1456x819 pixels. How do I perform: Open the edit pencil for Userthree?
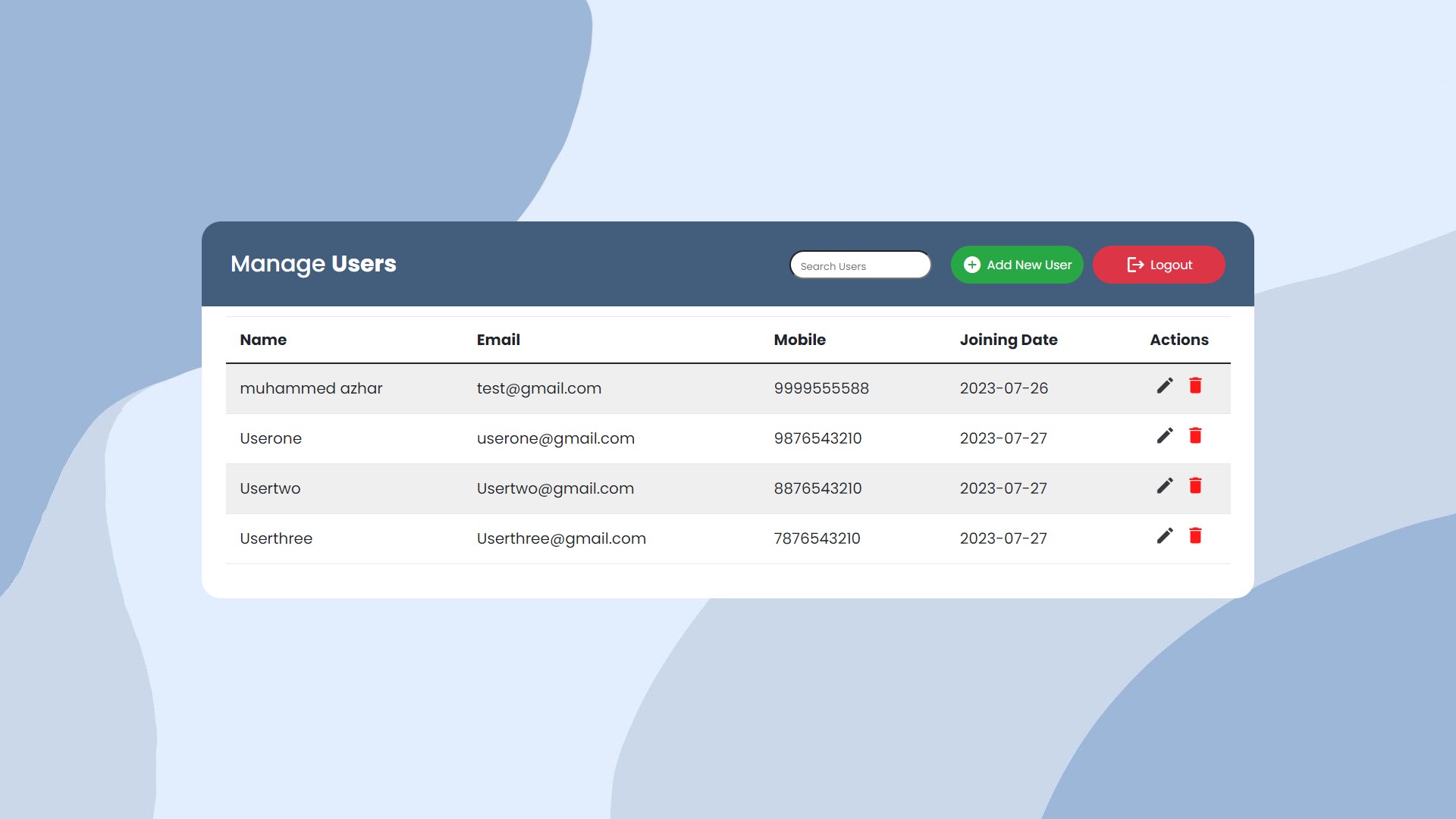coord(1164,536)
